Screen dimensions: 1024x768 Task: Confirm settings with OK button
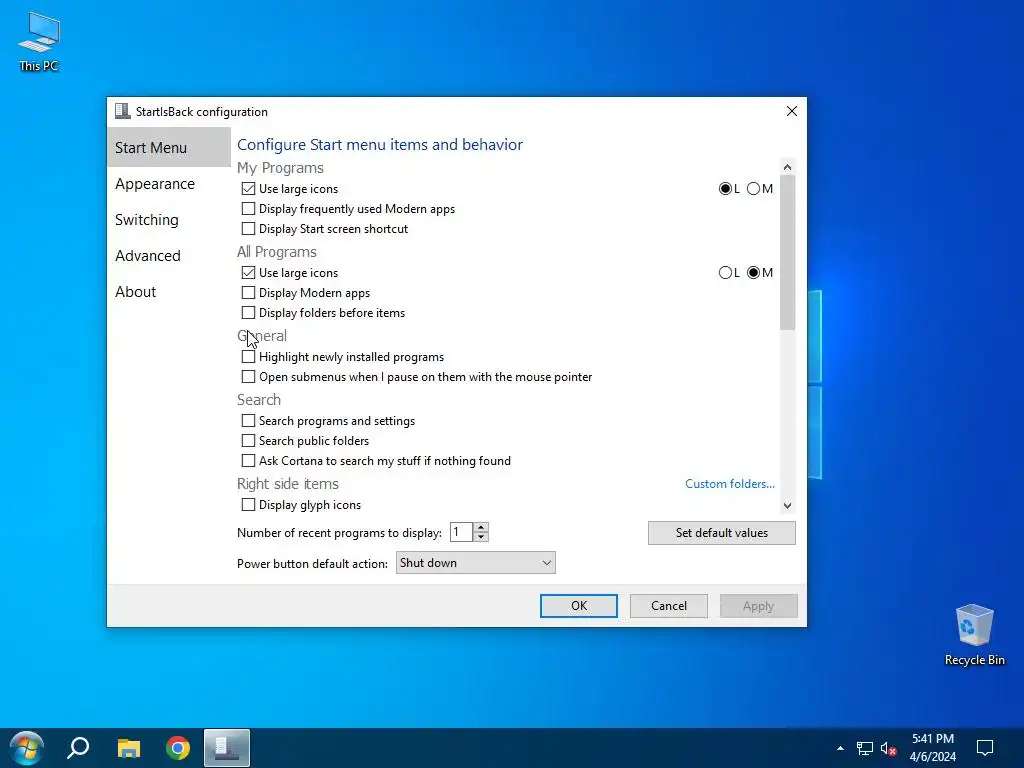click(x=579, y=606)
